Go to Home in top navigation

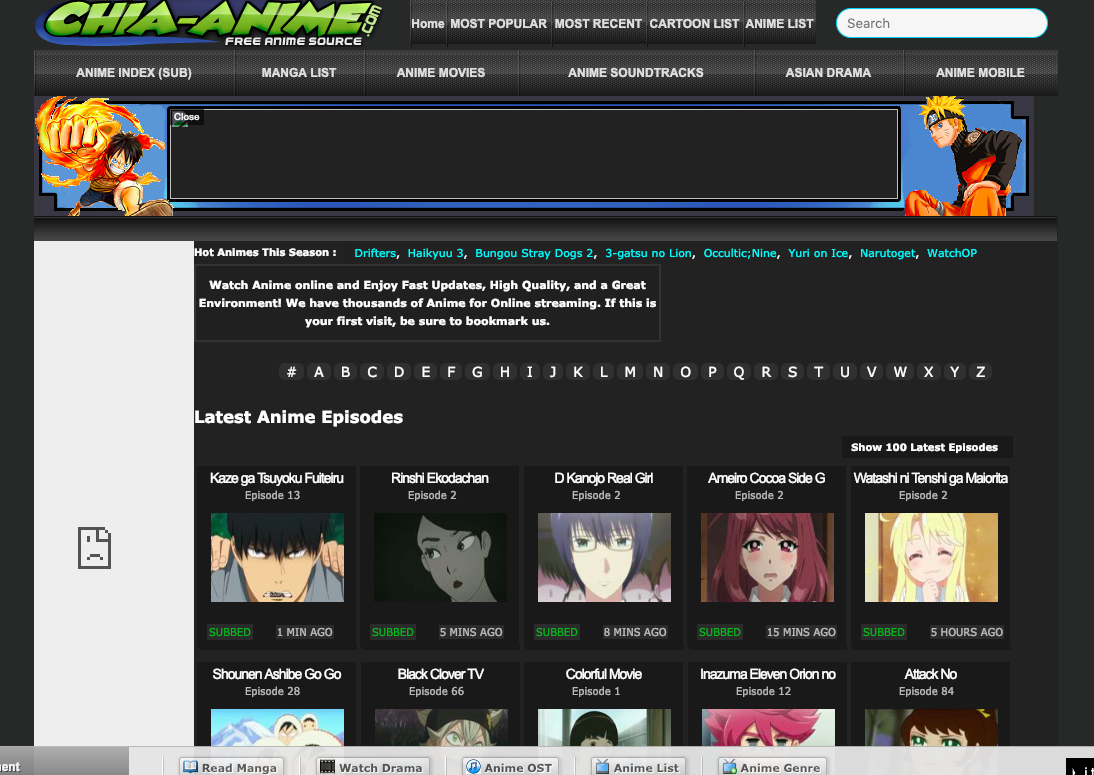(x=428, y=24)
